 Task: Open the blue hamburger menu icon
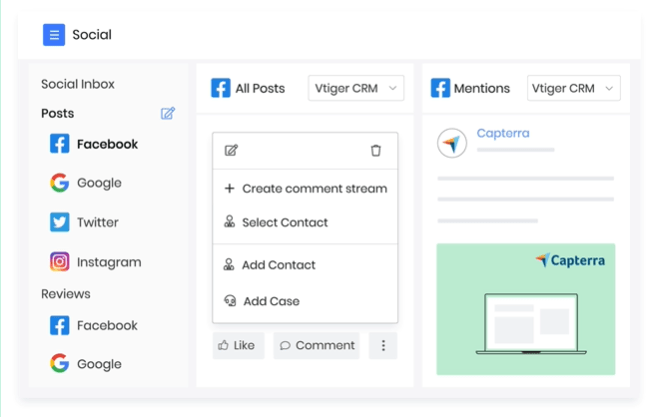54,35
